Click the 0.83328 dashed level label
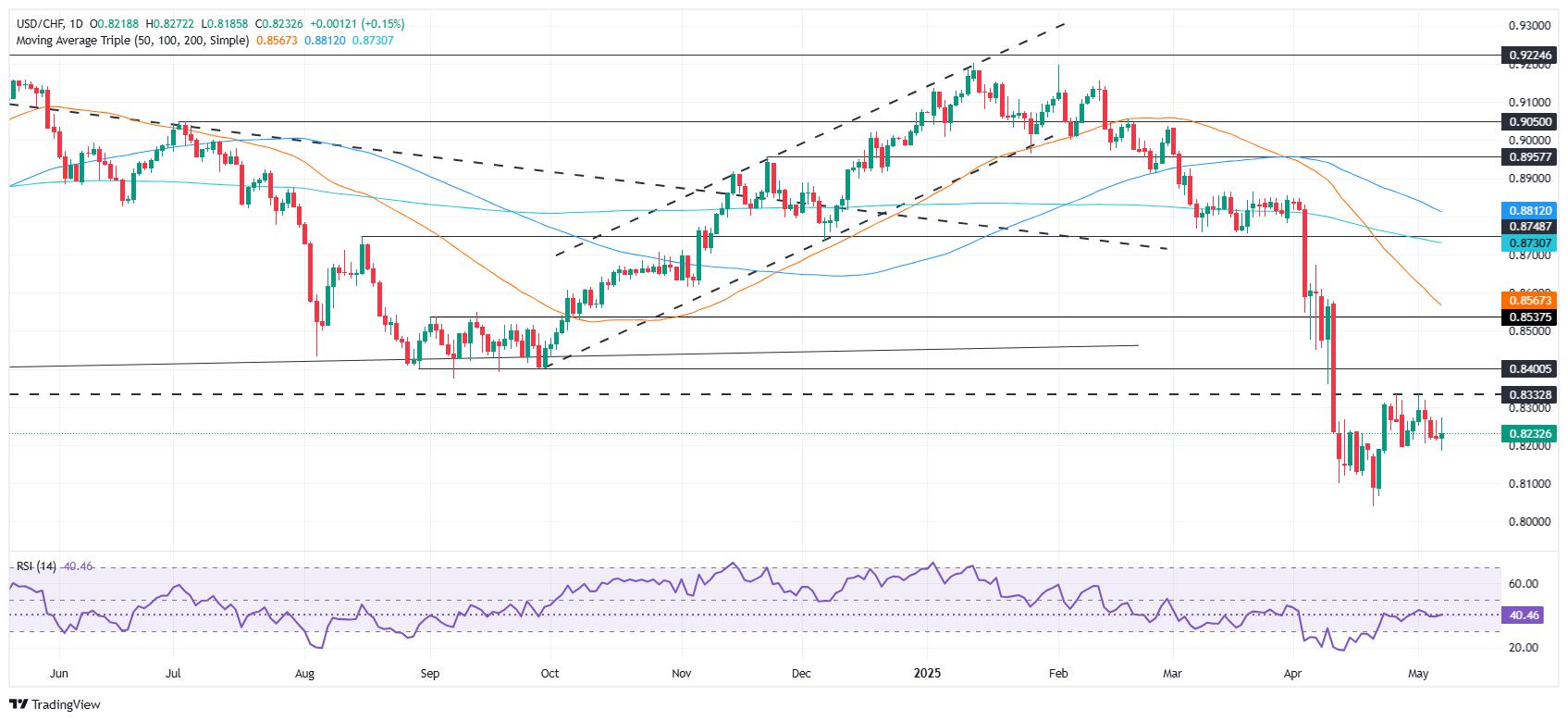 [1529, 394]
